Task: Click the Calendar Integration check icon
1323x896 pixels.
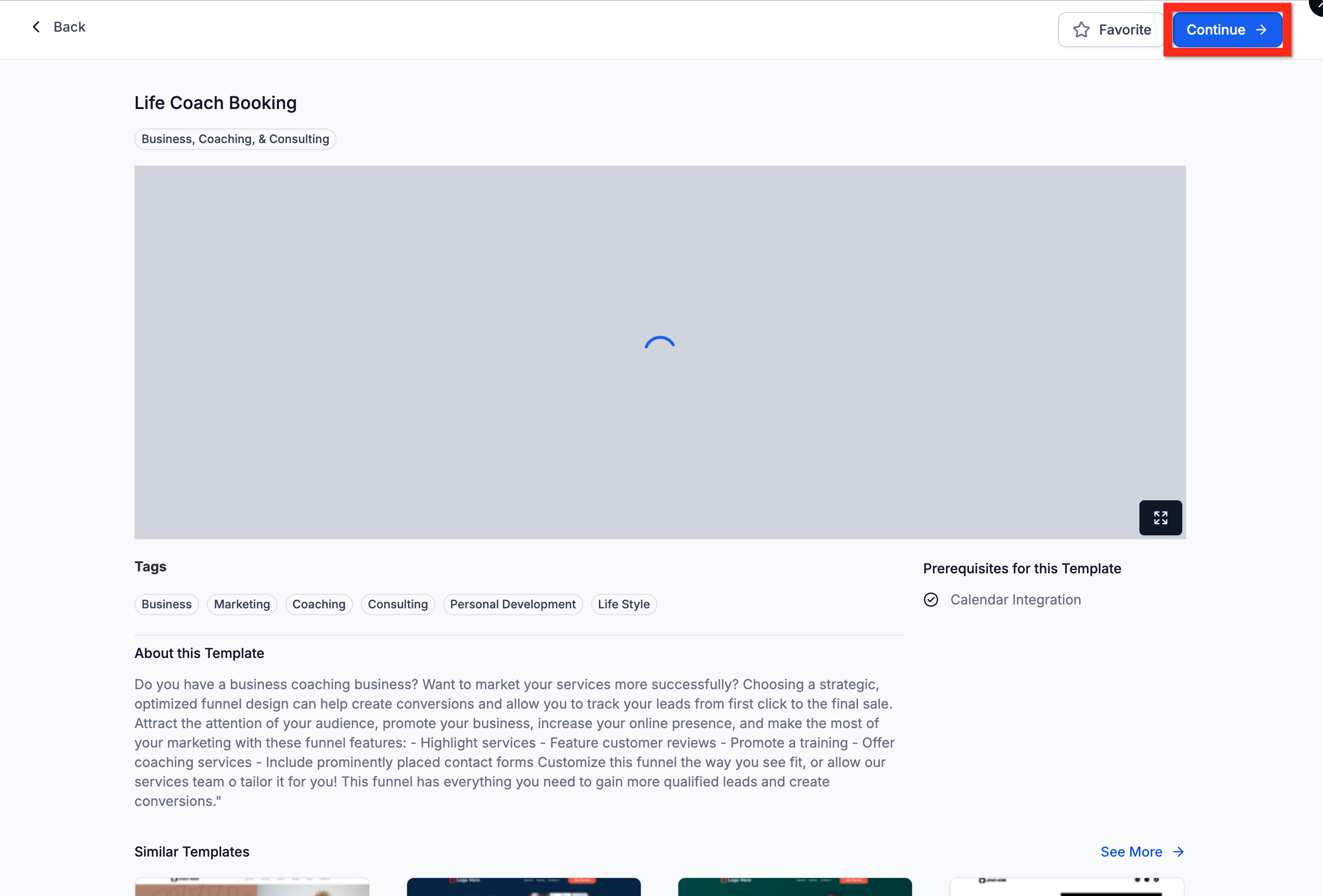Action: [x=931, y=600]
